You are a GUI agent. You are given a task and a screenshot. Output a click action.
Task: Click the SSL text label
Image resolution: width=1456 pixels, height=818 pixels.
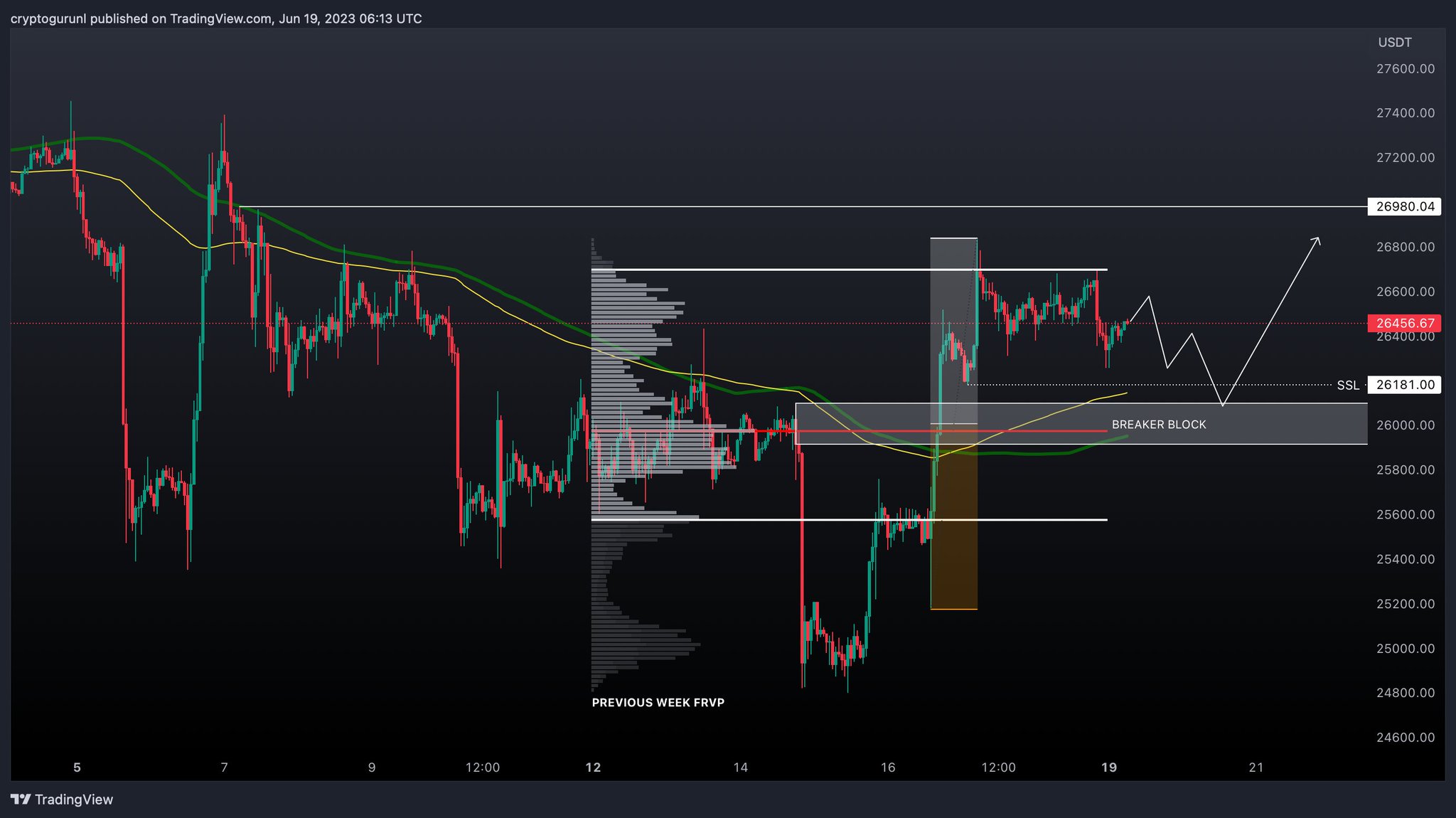pos(1348,386)
